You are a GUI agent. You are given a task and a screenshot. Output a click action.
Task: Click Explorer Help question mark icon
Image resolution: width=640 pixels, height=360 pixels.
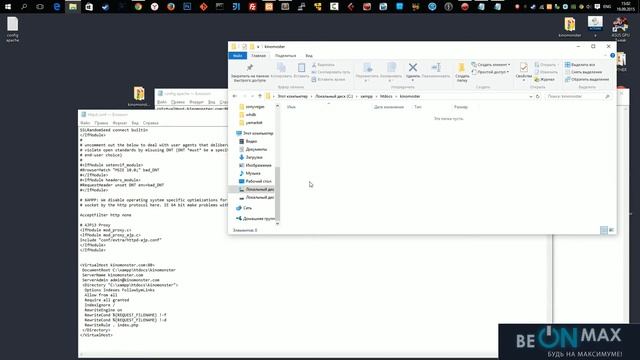612,56
